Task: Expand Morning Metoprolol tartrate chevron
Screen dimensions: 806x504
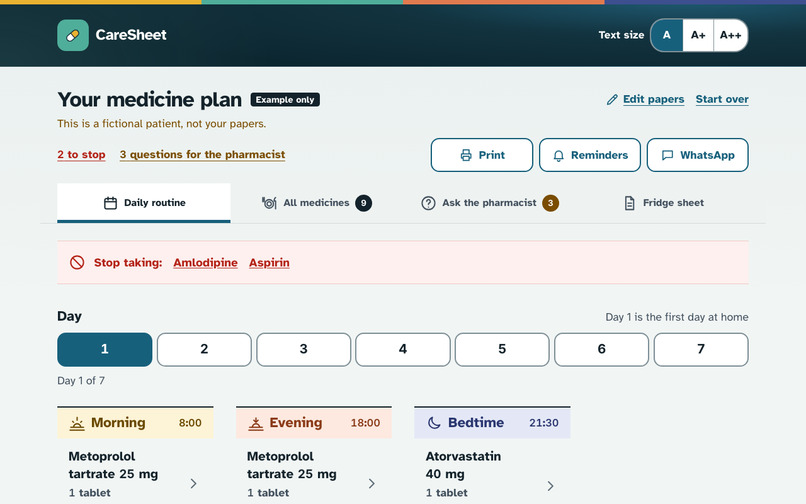Action: [x=194, y=483]
